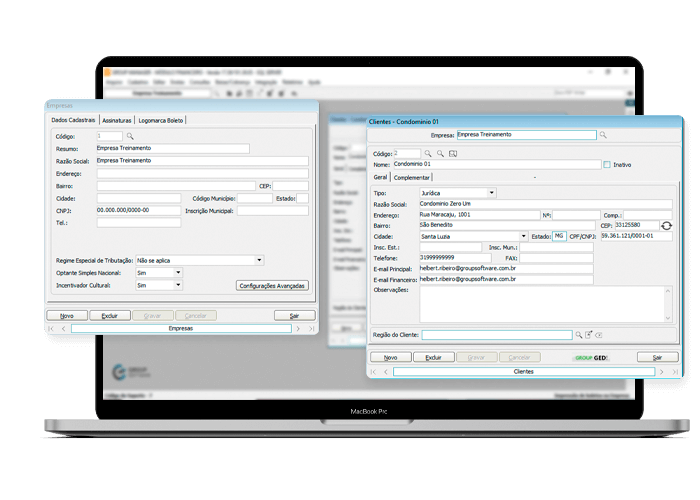
Task: Click the E-mail Principal field
Action: [506, 269]
